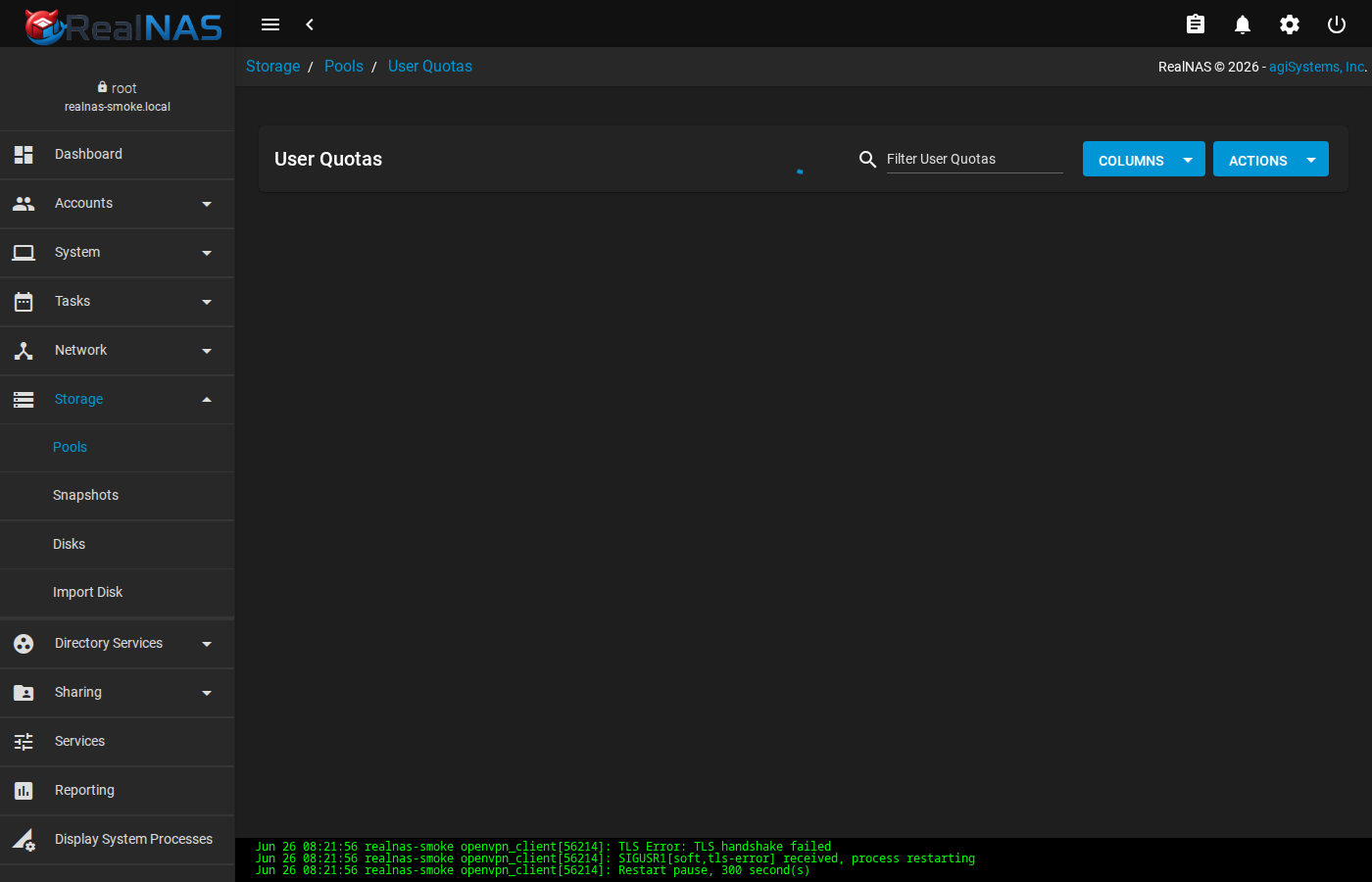The image size is (1372, 882).
Task: Open the power menu
Action: (1337, 24)
